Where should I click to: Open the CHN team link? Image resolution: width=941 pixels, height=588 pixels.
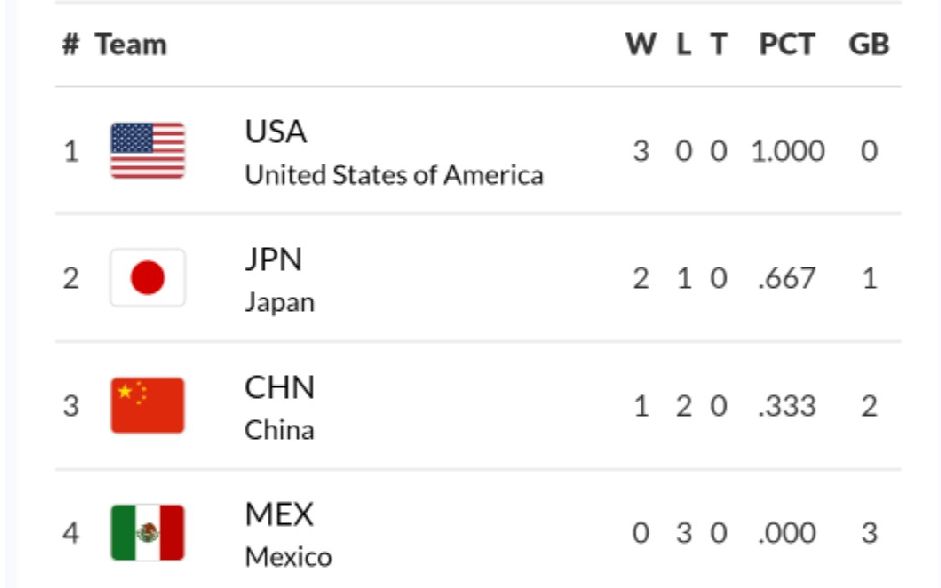[279, 387]
